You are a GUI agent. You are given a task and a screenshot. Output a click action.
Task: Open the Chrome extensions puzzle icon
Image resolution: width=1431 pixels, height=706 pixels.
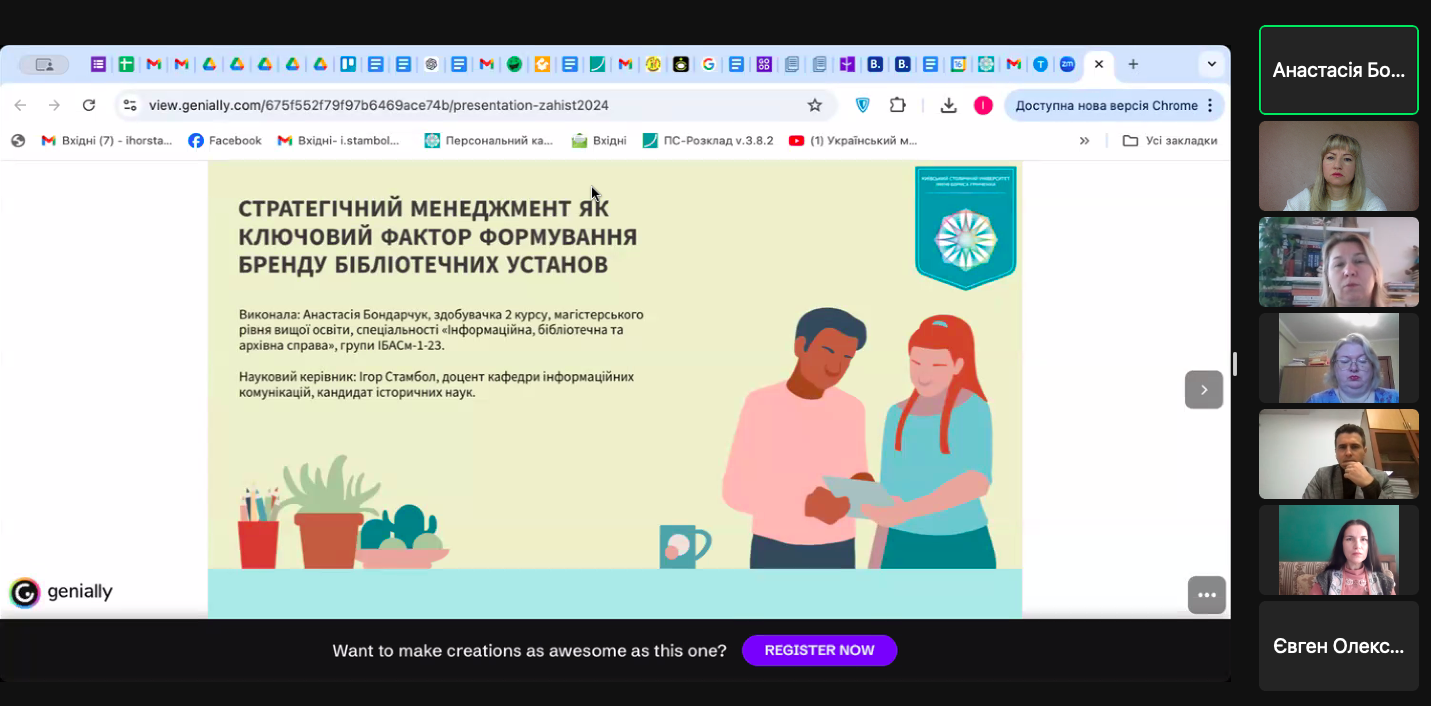pos(897,105)
